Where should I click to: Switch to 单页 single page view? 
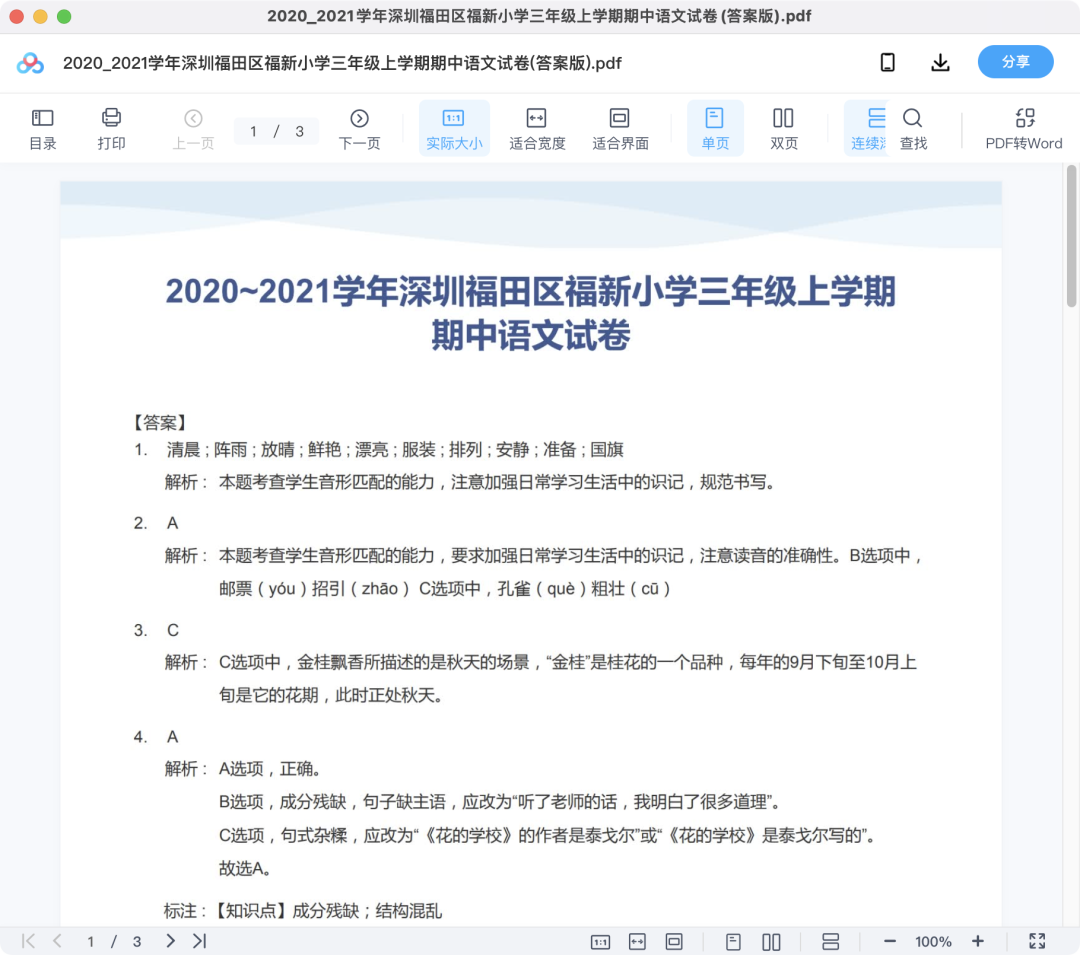click(715, 129)
